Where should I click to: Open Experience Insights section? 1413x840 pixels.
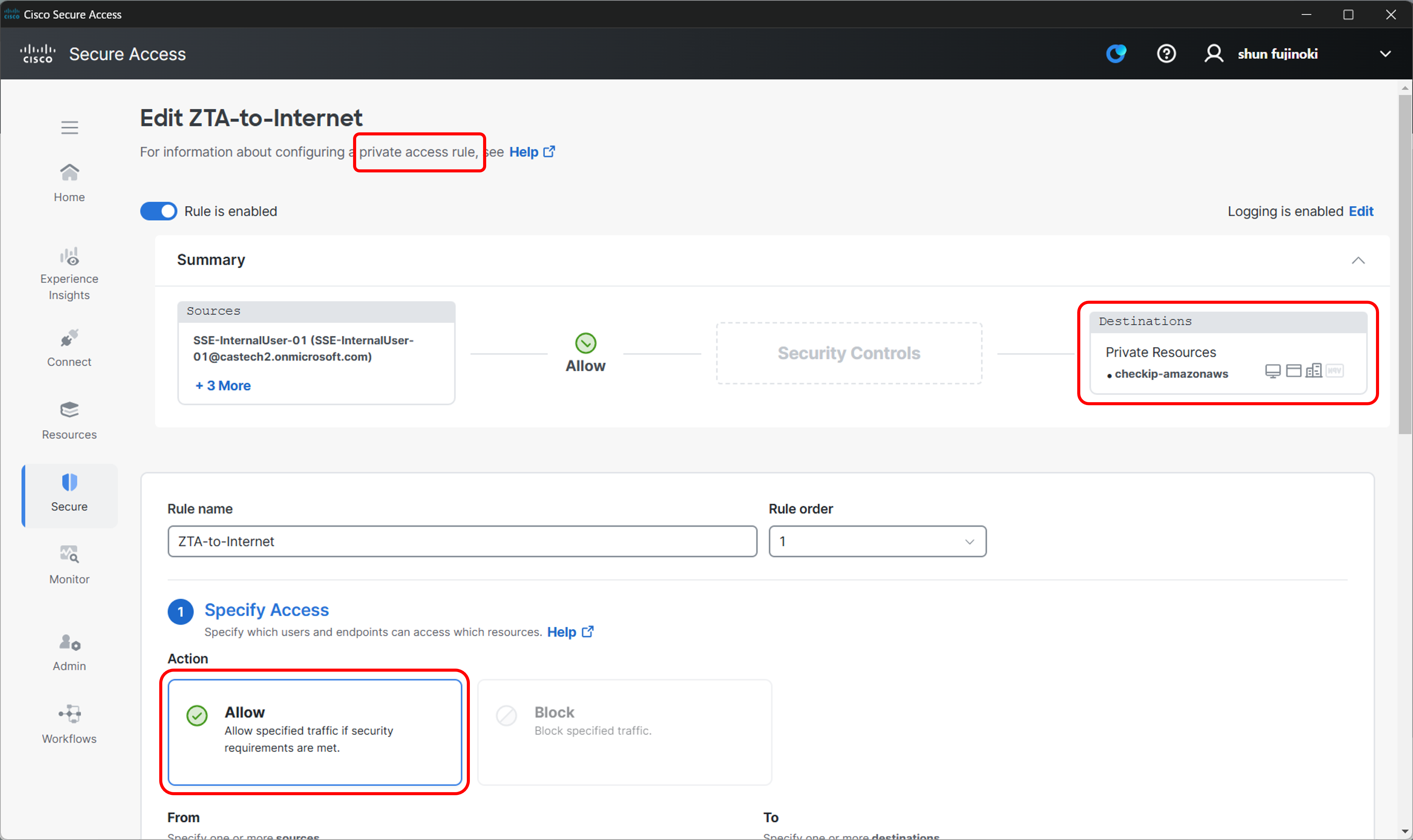coord(69,274)
